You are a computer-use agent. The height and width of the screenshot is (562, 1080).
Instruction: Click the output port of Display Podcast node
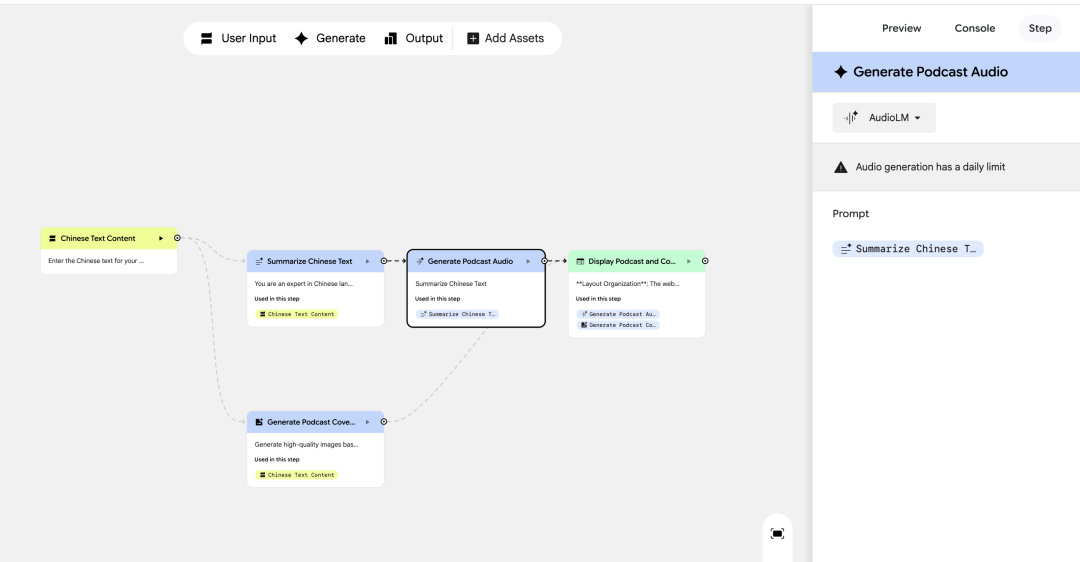tap(705, 261)
